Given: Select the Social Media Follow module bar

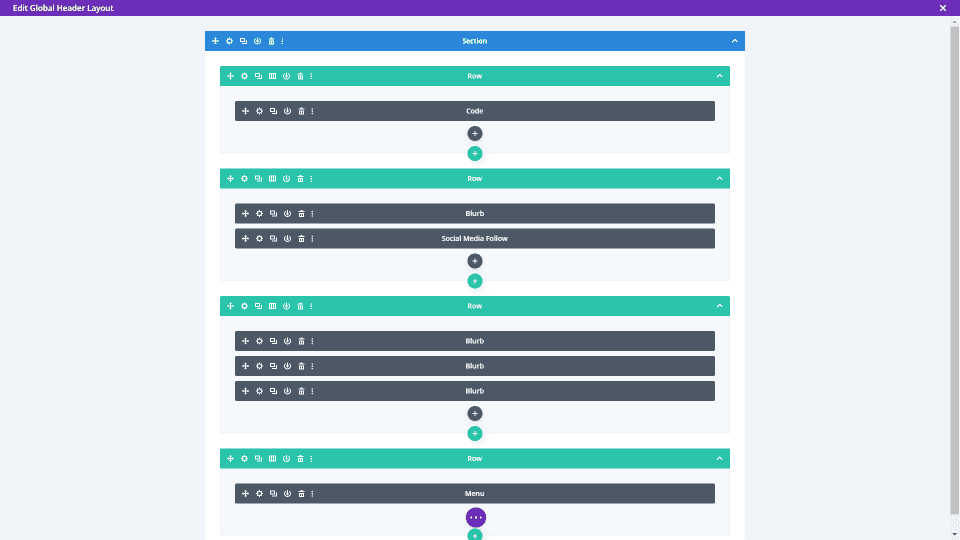Looking at the screenshot, I should 474,238.
